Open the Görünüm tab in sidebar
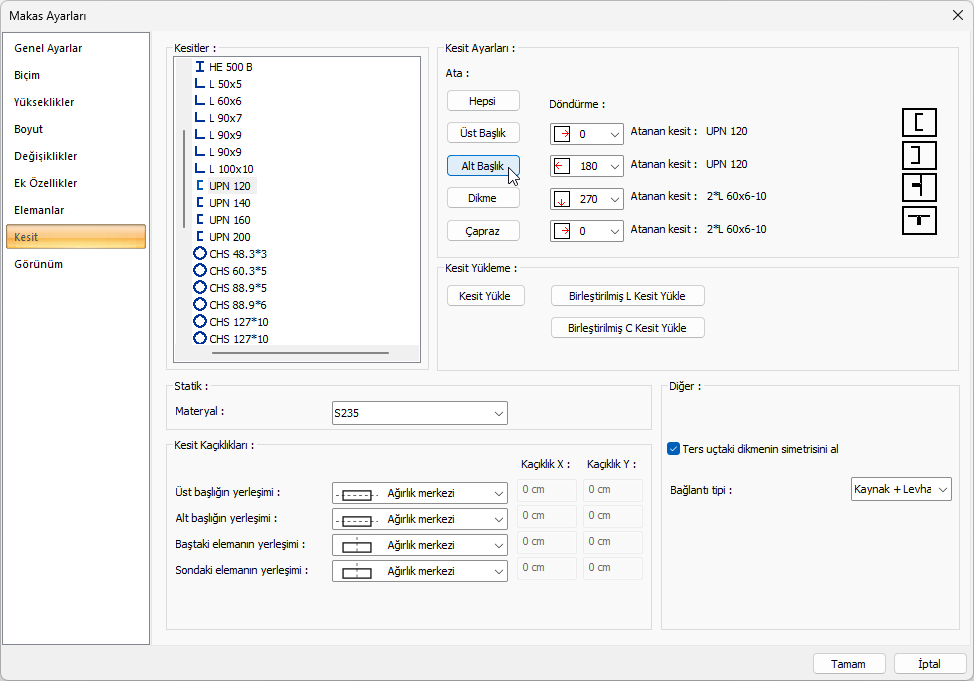Viewport: 974px width, 681px height. (x=39, y=264)
